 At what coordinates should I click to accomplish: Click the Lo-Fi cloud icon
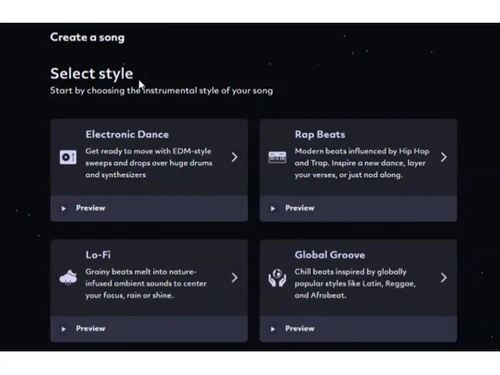pos(68,278)
